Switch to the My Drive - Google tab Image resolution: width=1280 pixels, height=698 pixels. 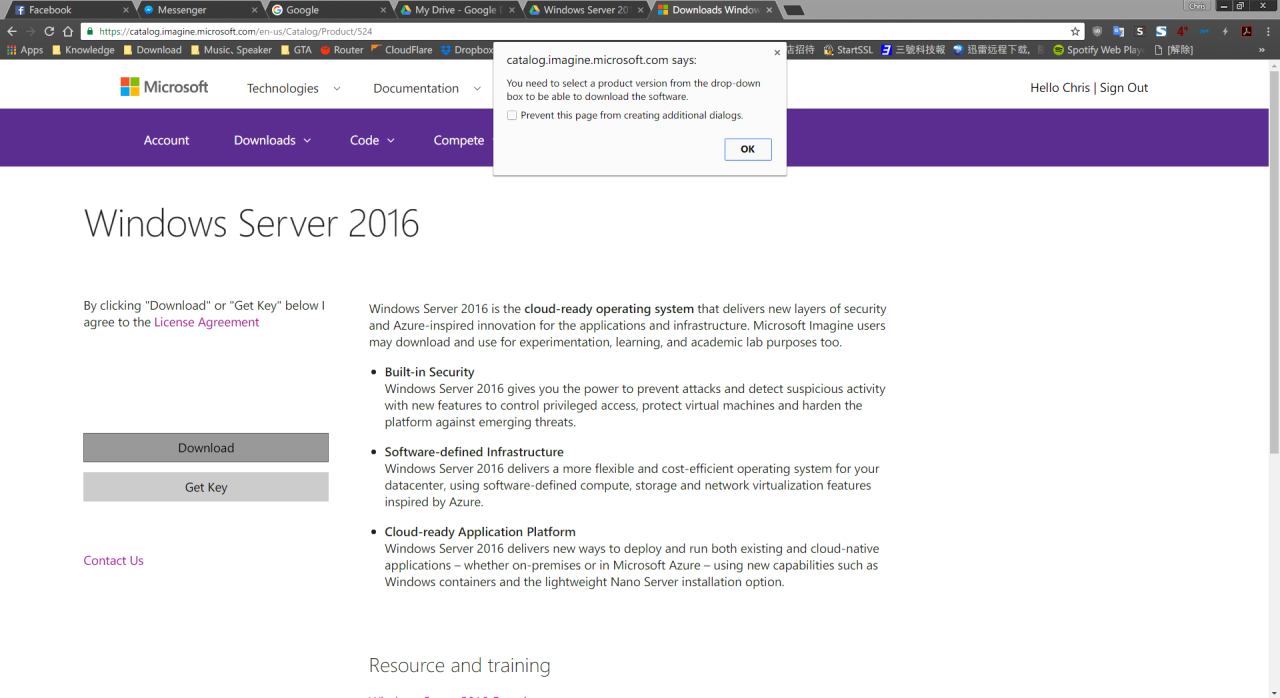[x=456, y=10]
